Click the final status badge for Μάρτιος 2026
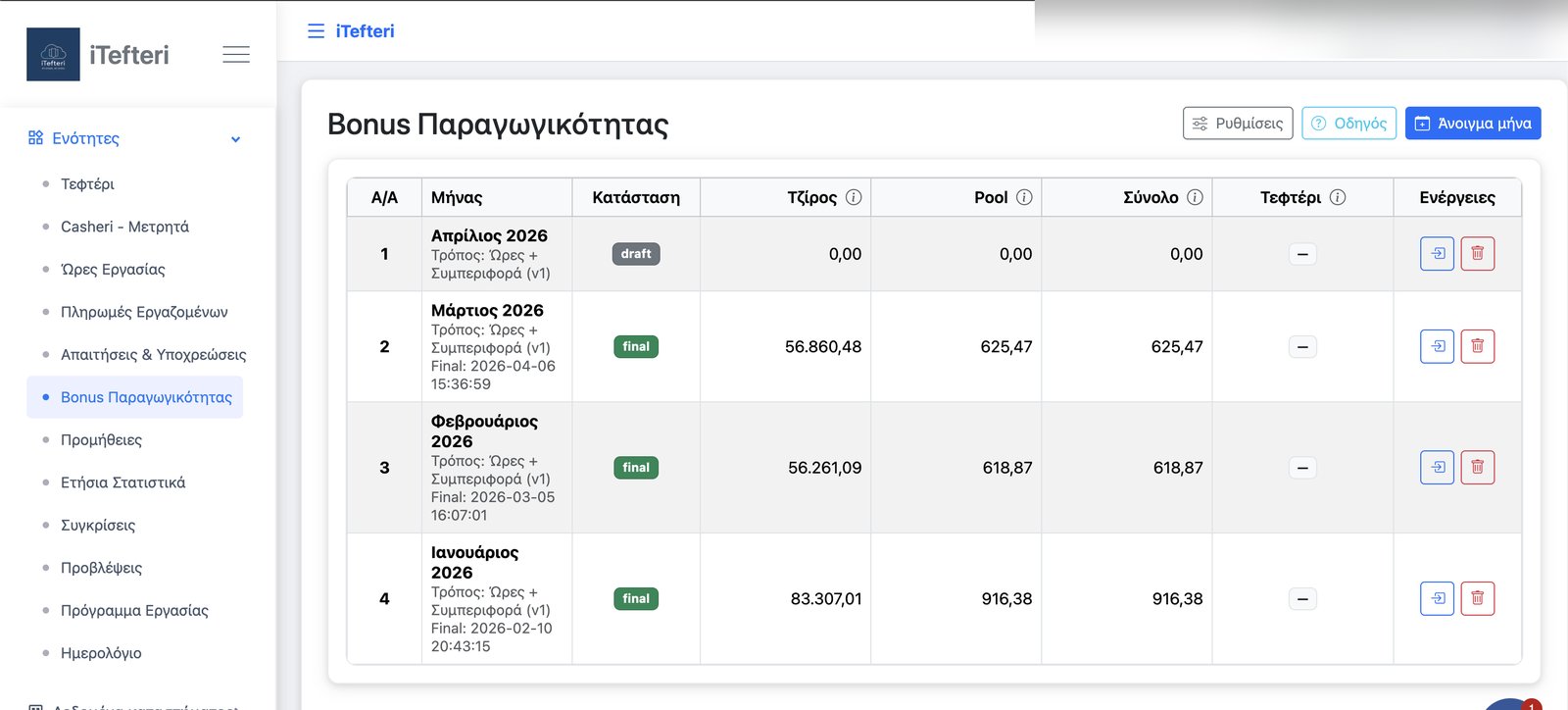 click(x=636, y=346)
